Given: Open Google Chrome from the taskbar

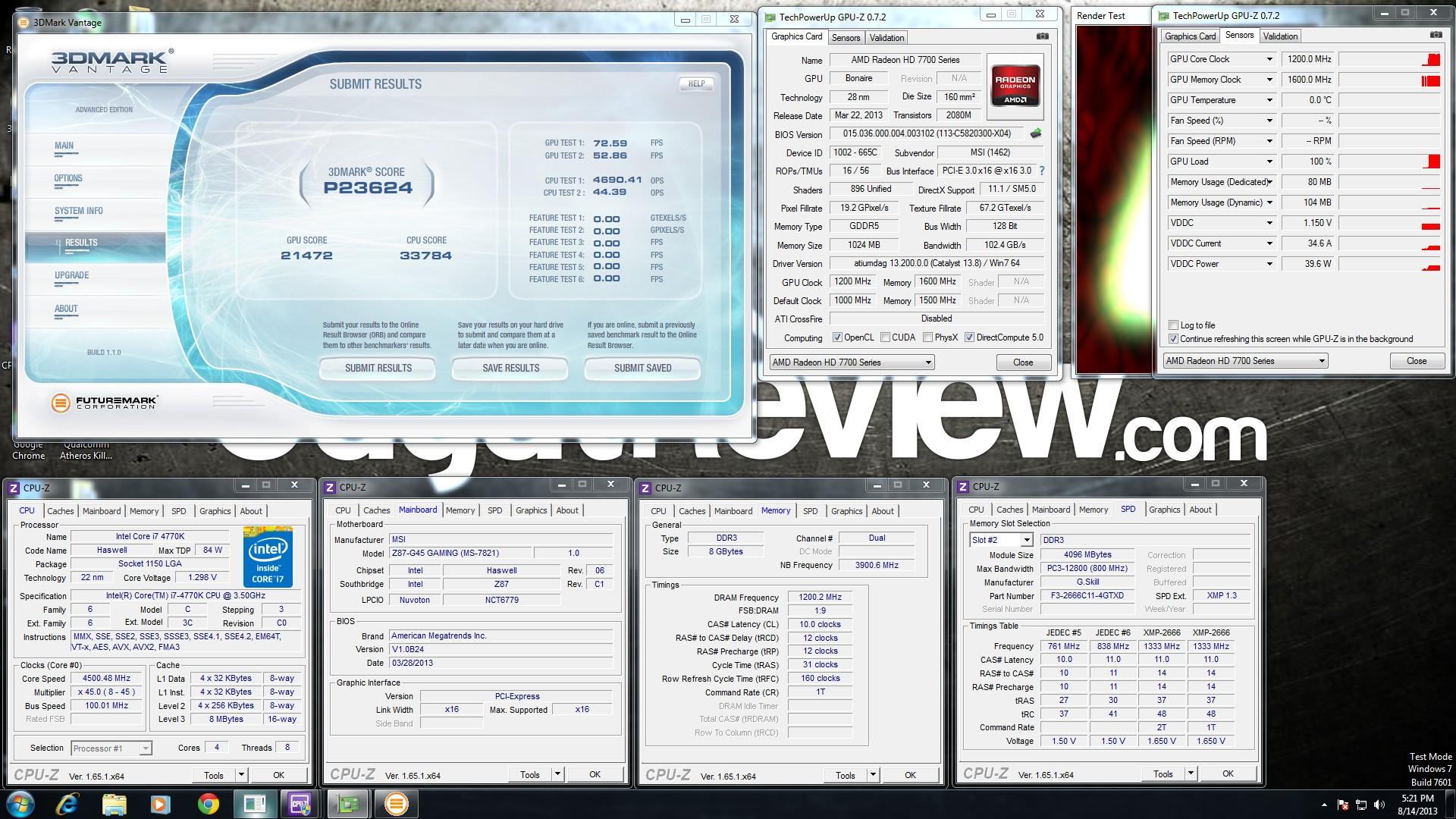Looking at the screenshot, I should (208, 804).
